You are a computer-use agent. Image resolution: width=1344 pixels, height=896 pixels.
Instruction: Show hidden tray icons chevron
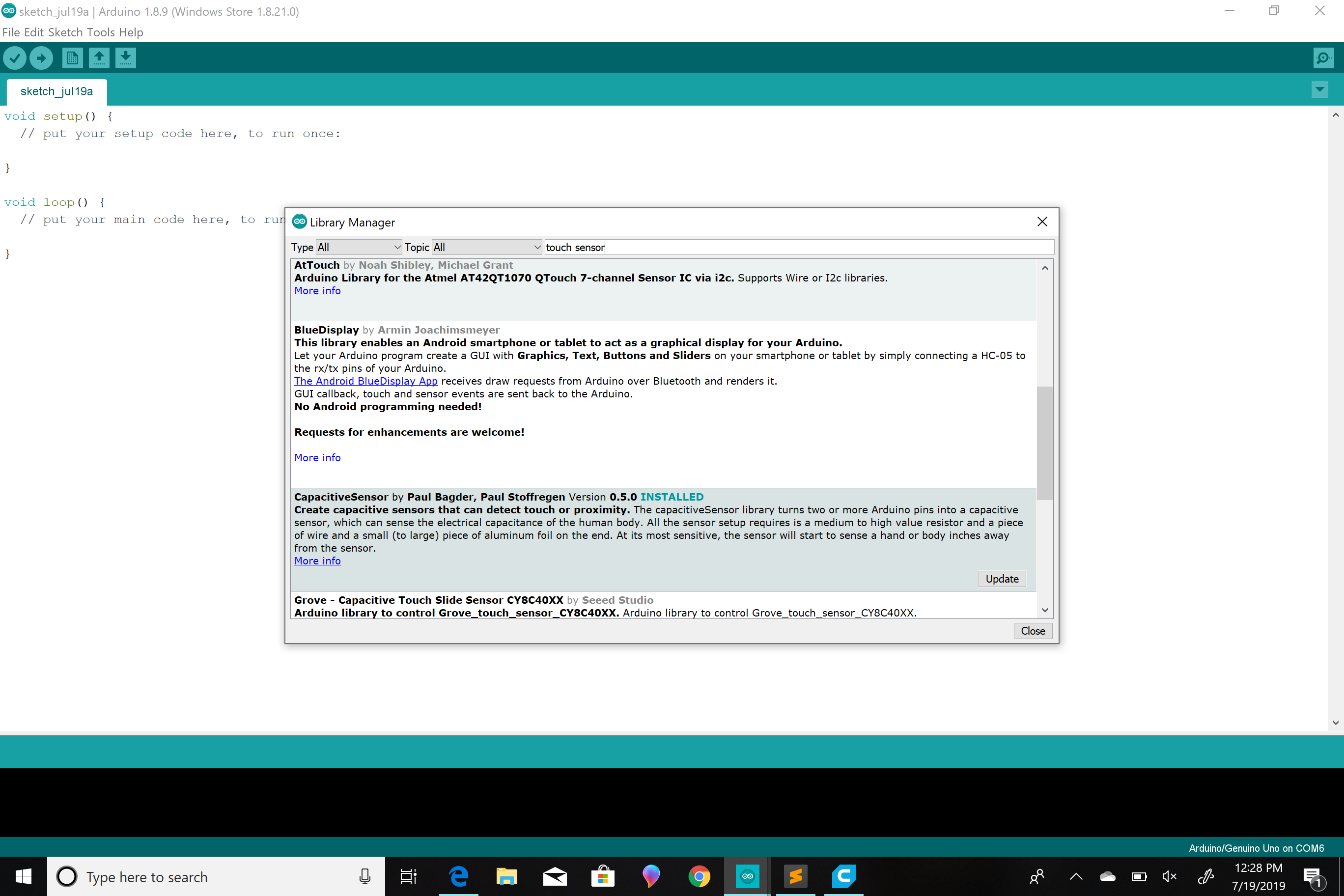[1076, 876]
